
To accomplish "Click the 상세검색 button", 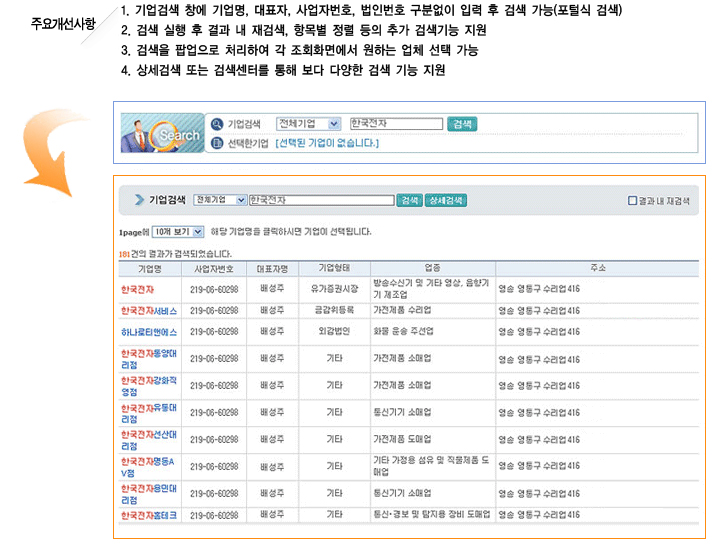I will pyautogui.click(x=446, y=200).
